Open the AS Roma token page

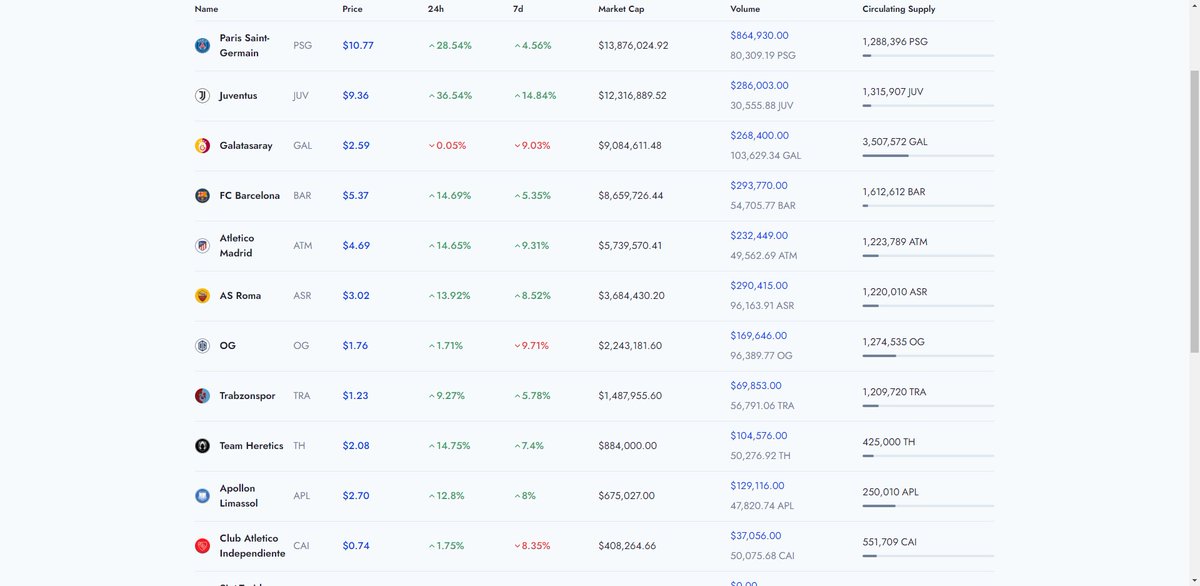click(x=240, y=296)
